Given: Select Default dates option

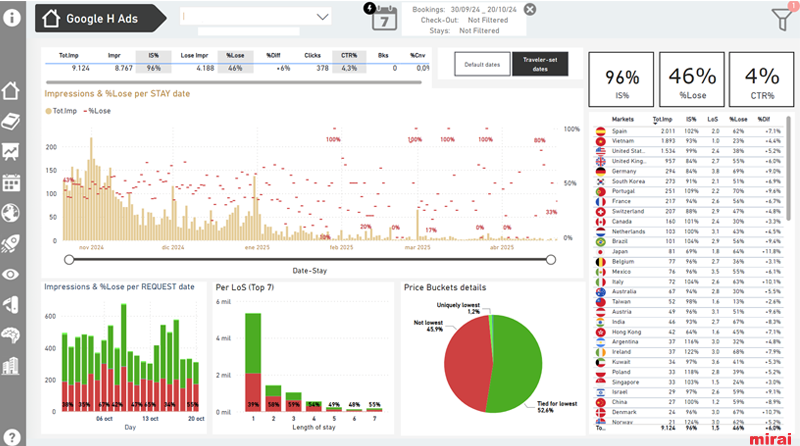Looking at the screenshot, I should (482, 64).
